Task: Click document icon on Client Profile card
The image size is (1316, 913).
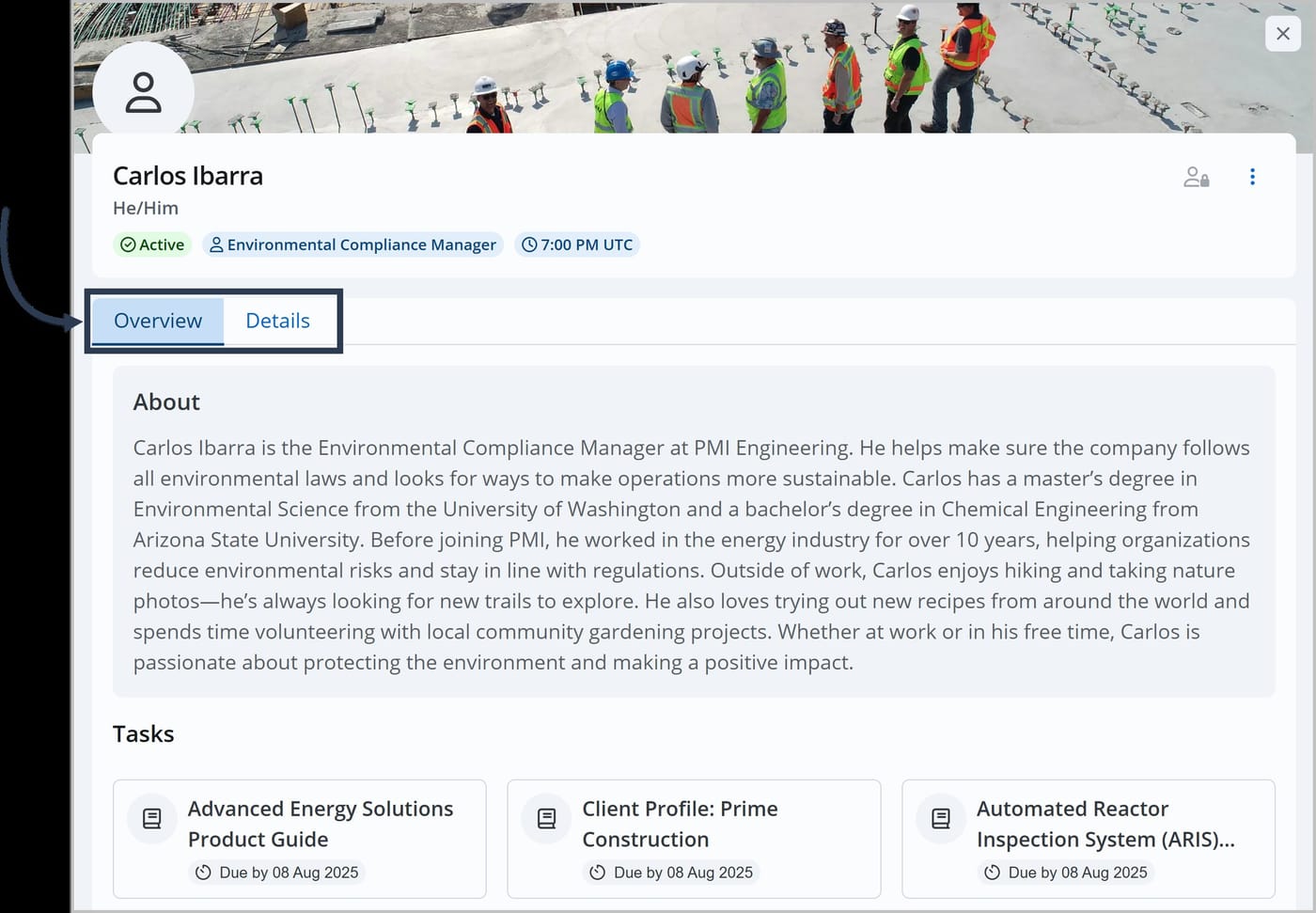Action: 546,819
